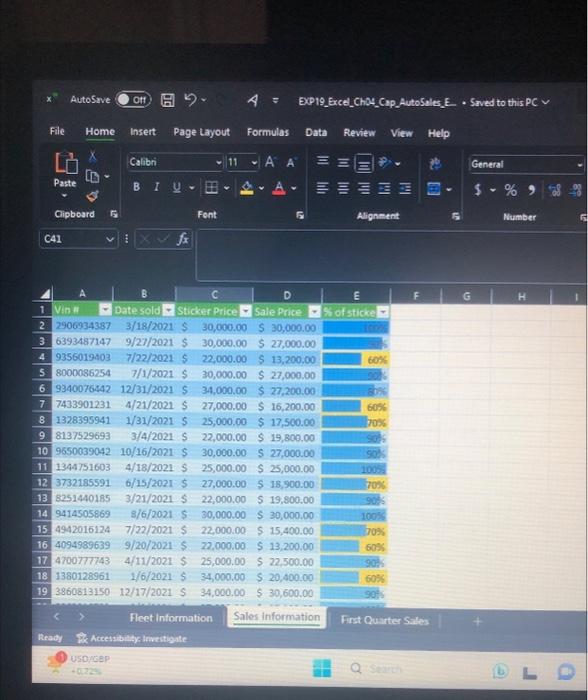
Task: Click Bottom Align icon
Action: [364, 163]
